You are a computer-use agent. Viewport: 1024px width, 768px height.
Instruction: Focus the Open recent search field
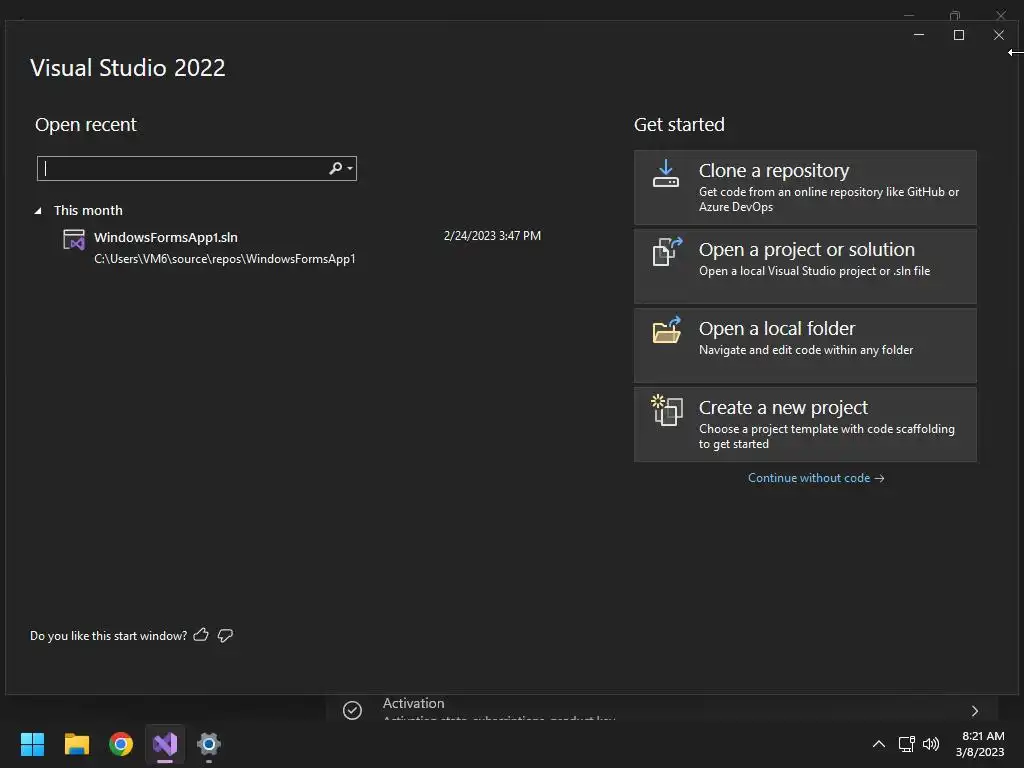coord(197,168)
